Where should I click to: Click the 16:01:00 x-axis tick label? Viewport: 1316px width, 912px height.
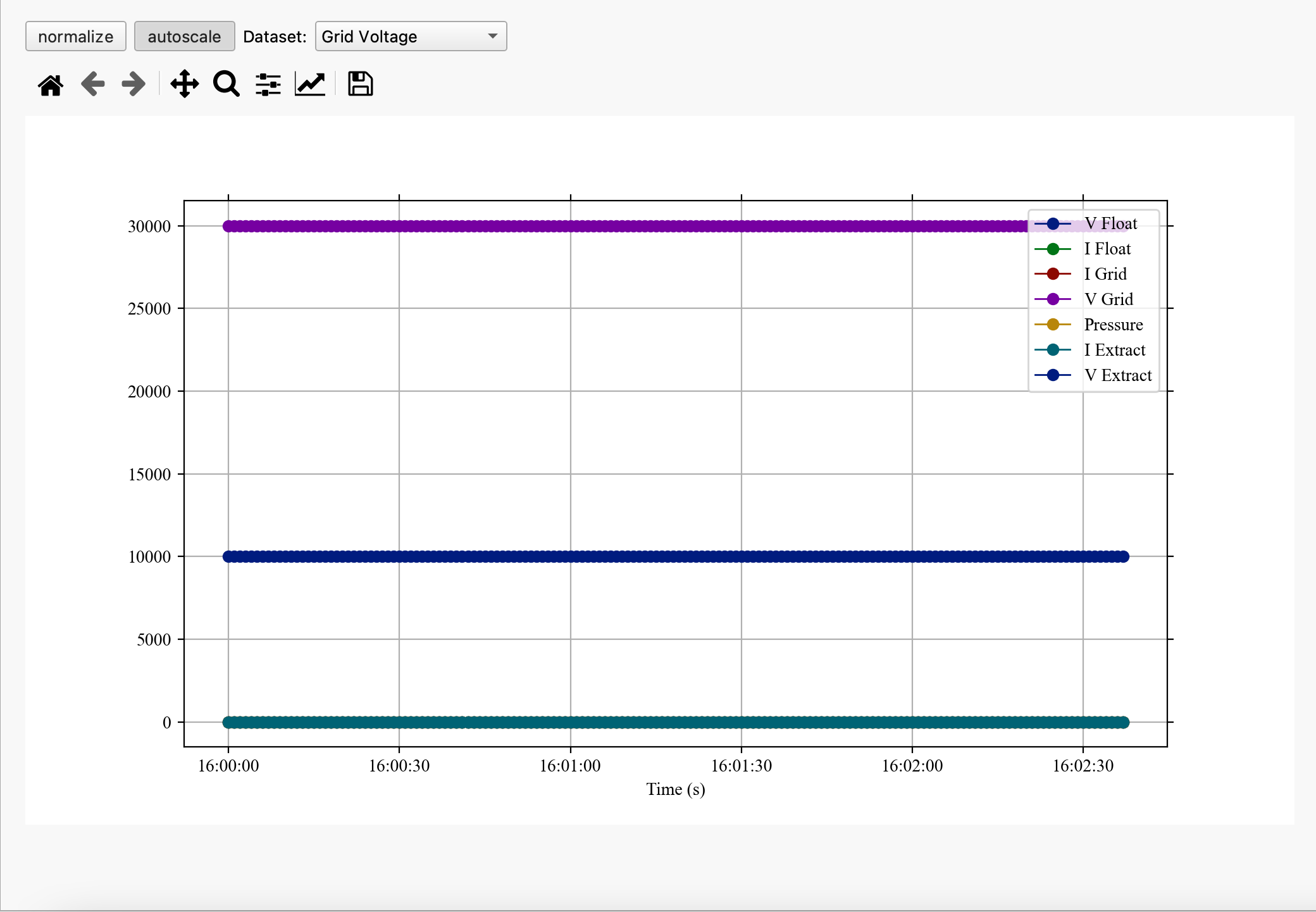tap(570, 766)
